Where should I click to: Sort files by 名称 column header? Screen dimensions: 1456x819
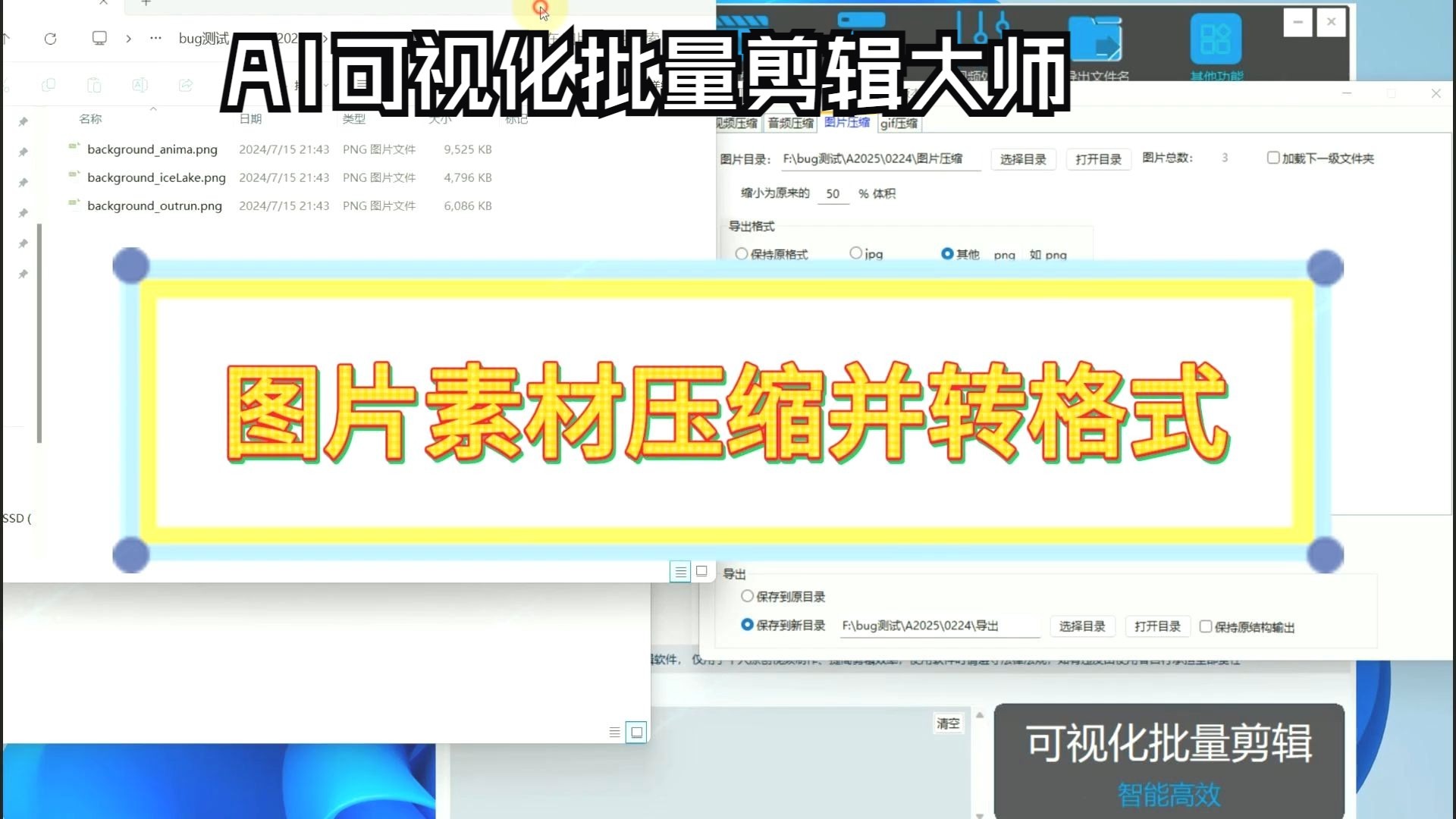(x=90, y=119)
